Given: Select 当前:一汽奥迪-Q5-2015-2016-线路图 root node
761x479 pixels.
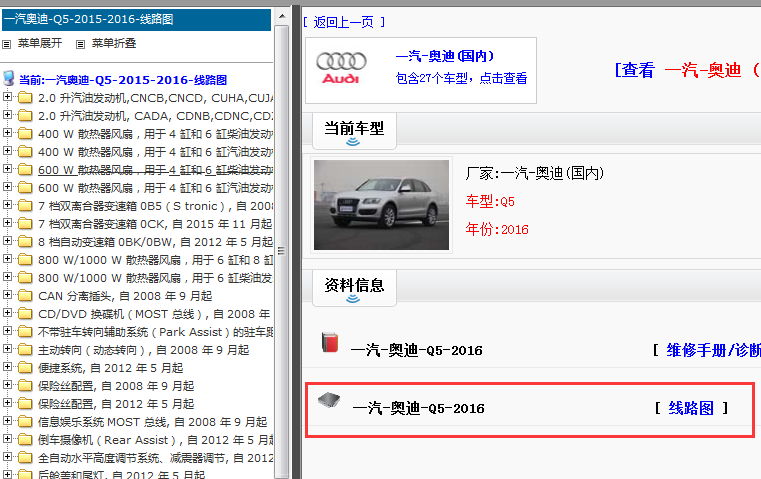Looking at the screenshot, I should tap(123, 80).
